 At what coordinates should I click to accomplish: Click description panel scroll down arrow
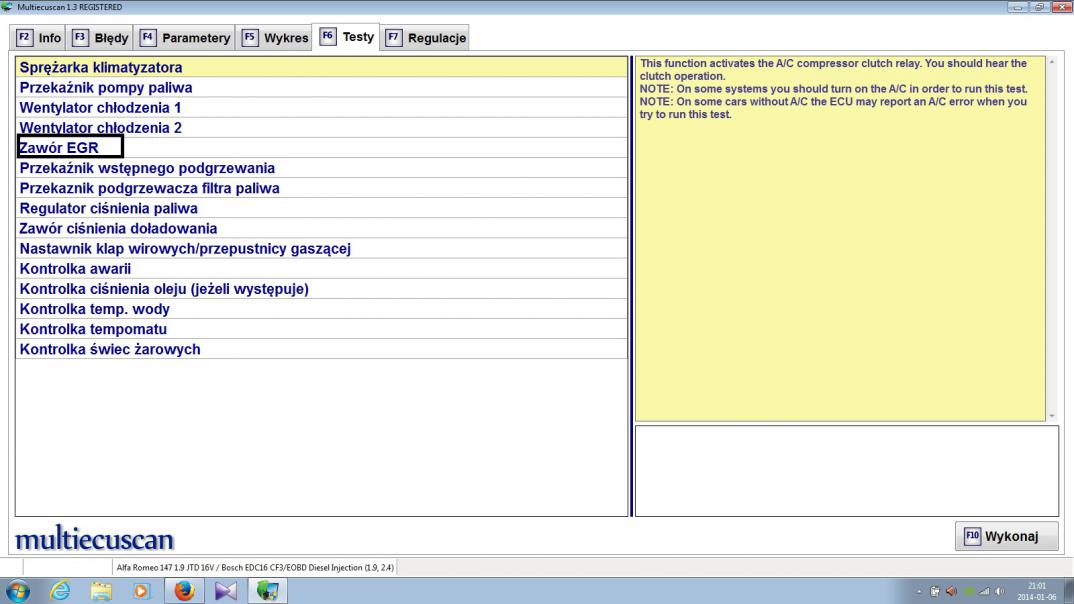(x=1052, y=416)
